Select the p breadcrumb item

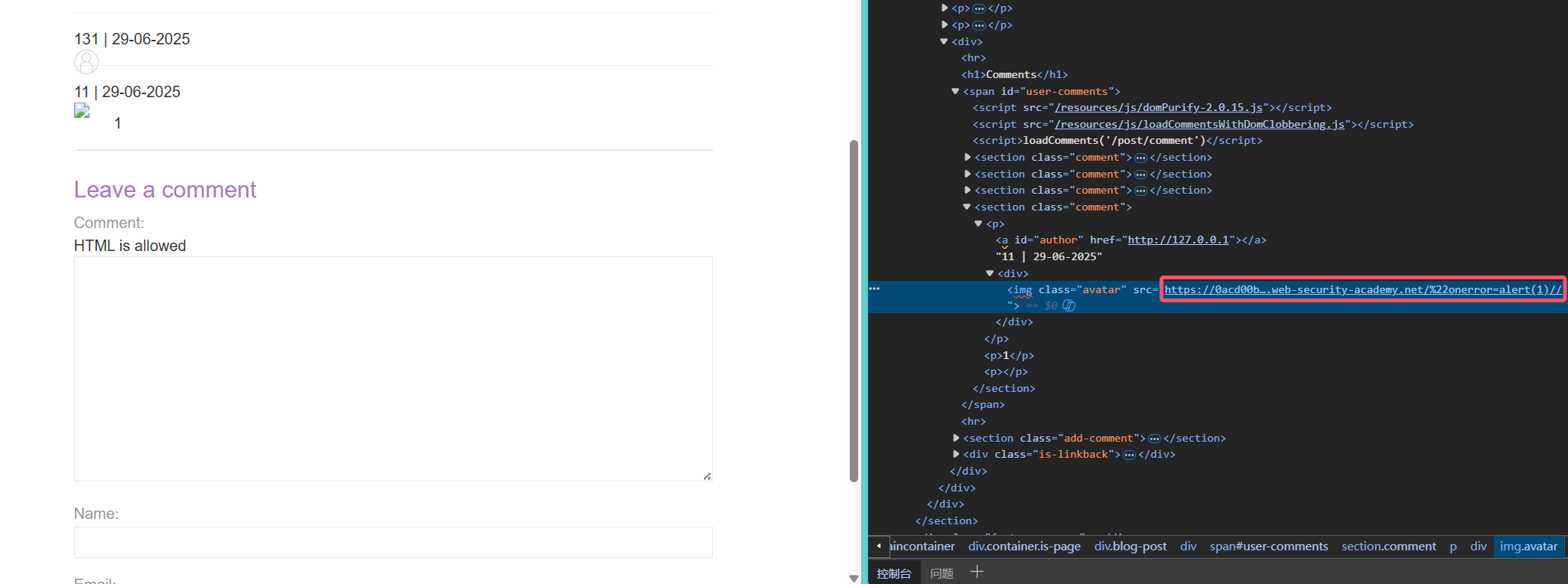(1453, 546)
